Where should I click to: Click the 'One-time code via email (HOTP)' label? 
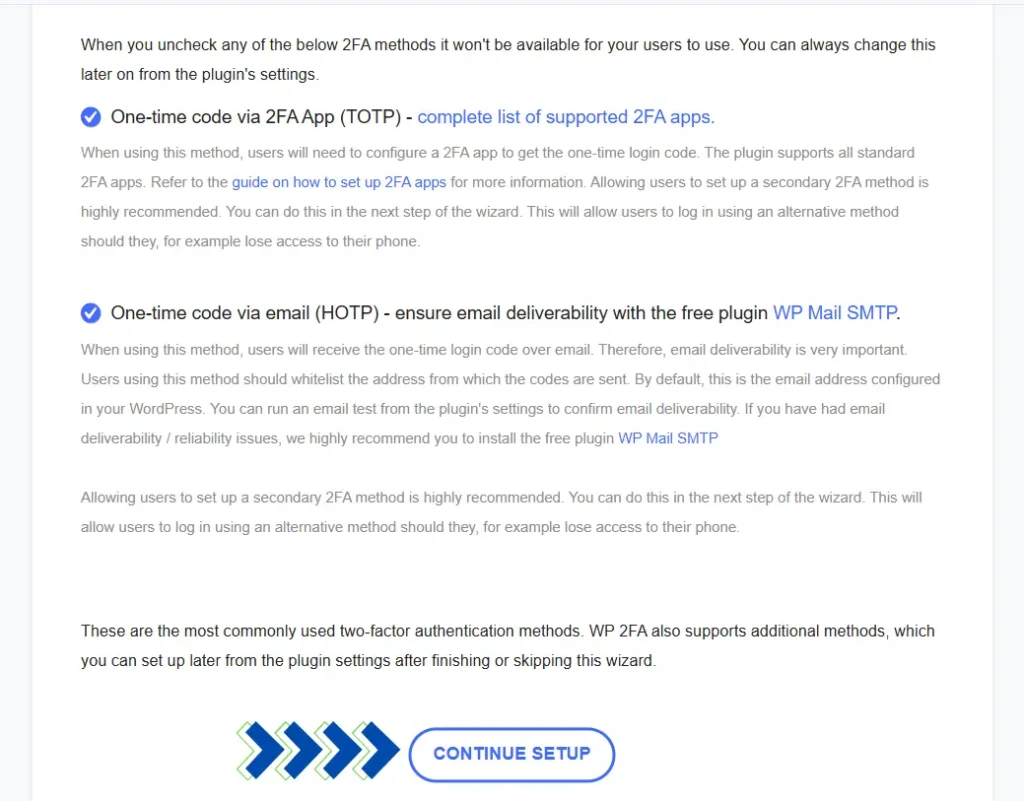pos(245,313)
